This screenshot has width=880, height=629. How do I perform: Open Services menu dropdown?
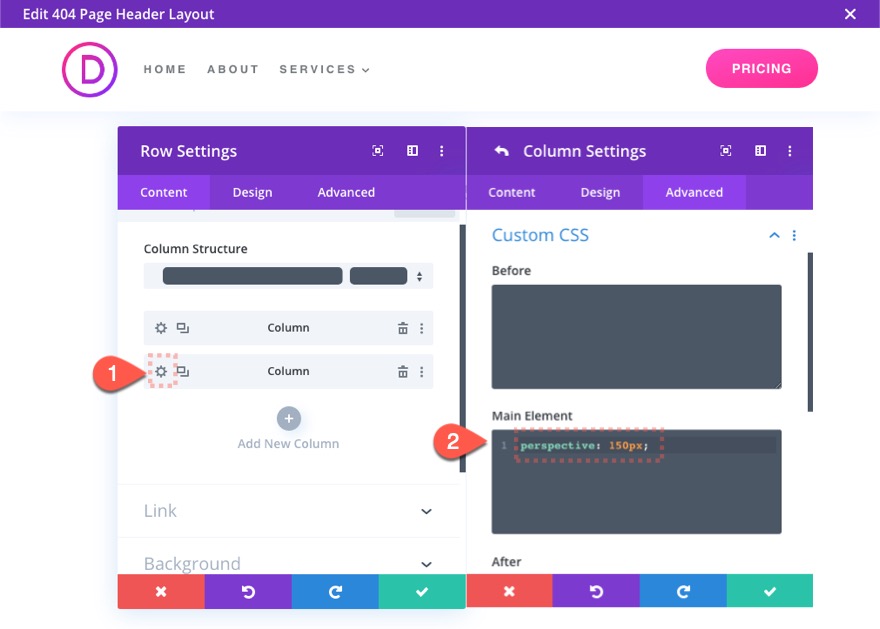click(x=324, y=70)
